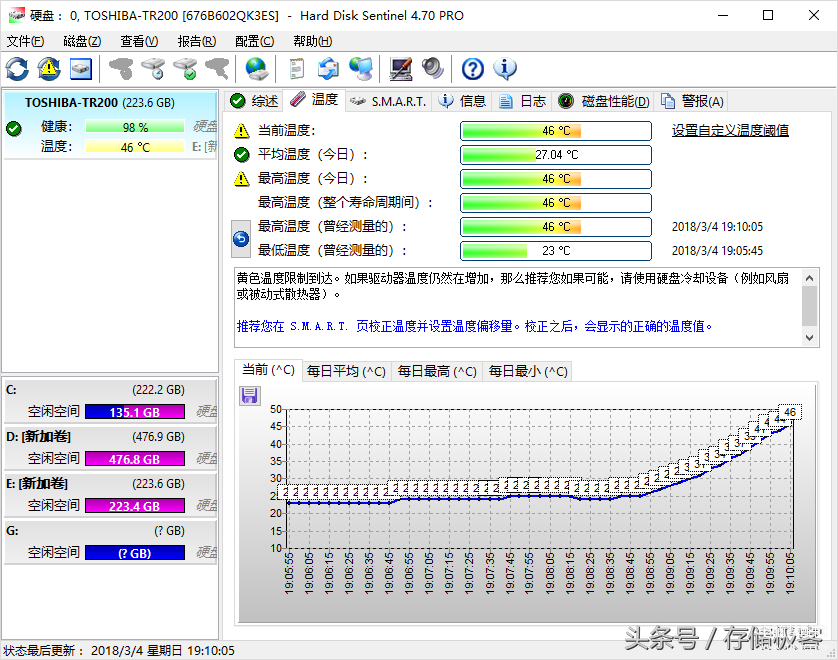Click the disk with clock toolbar icon
Viewport: 838px width, 660px height.
coord(153,69)
